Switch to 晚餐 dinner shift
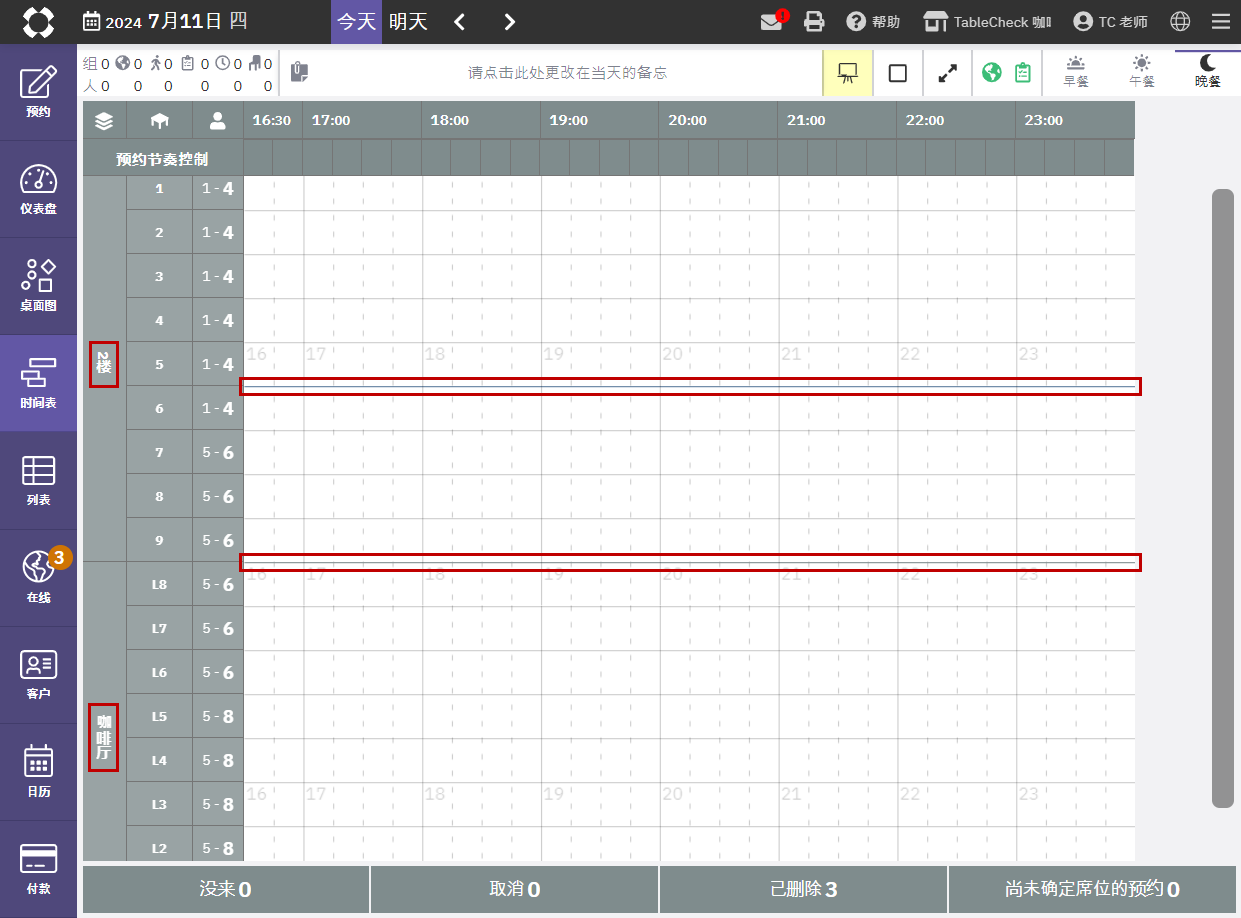The height and width of the screenshot is (918, 1241). point(1208,72)
